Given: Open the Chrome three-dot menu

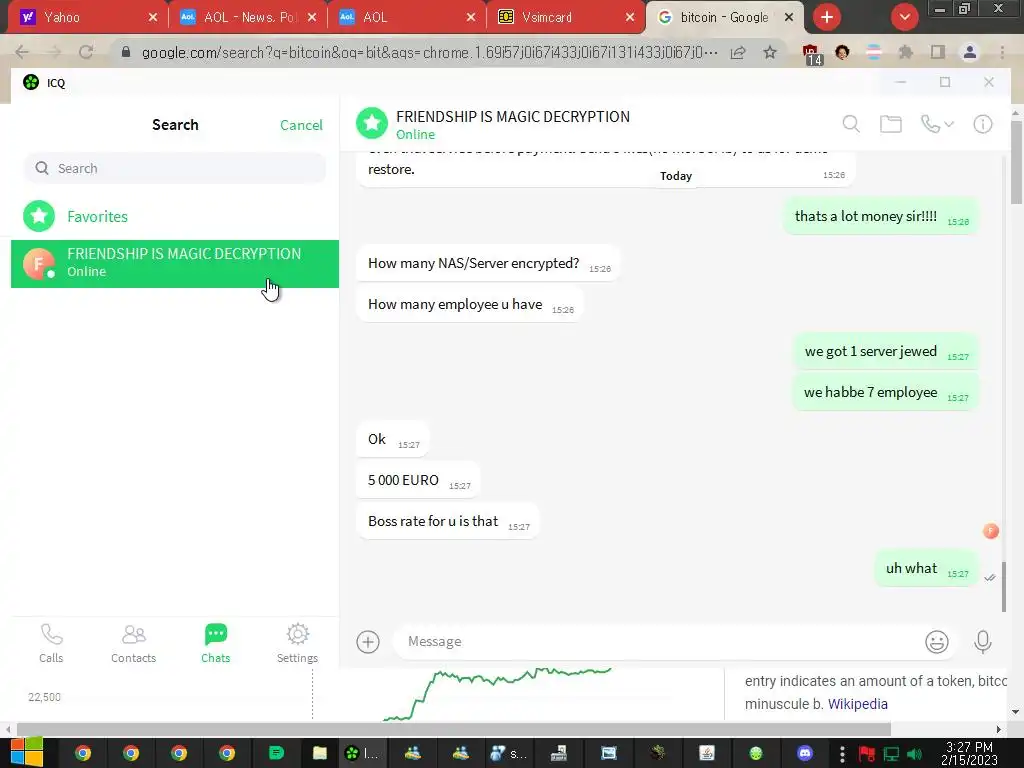Looking at the screenshot, I should pos(1002,52).
